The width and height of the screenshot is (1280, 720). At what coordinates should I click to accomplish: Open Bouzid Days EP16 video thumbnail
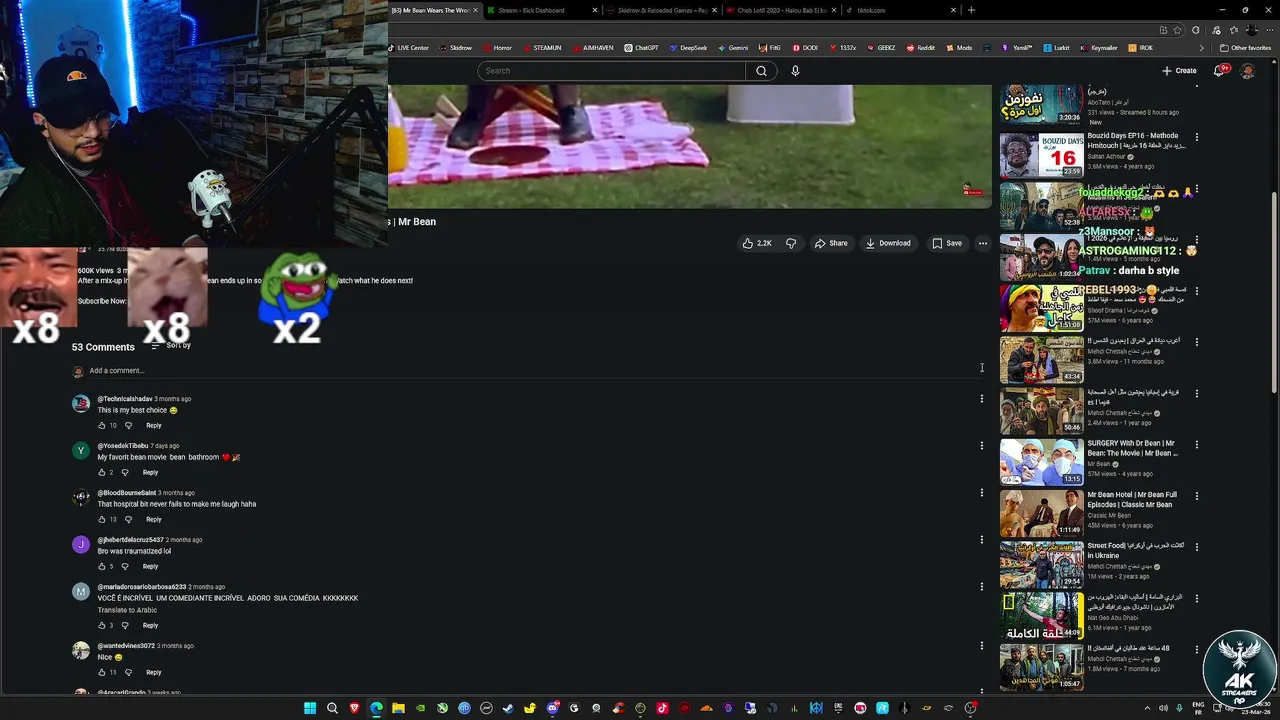click(x=1041, y=155)
